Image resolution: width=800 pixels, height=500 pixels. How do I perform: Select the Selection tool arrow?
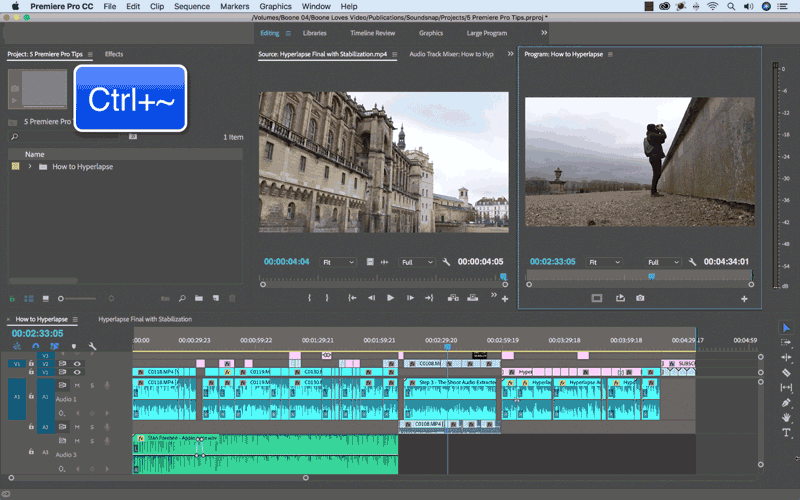[786, 328]
